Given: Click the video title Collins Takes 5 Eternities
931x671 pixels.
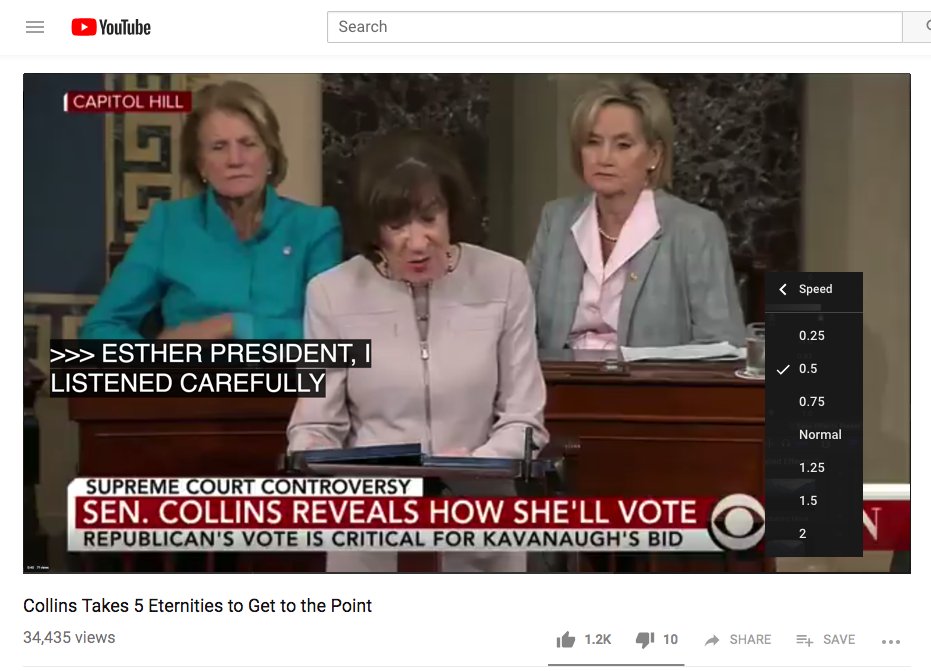Looking at the screenshot, I should point(197,606).
